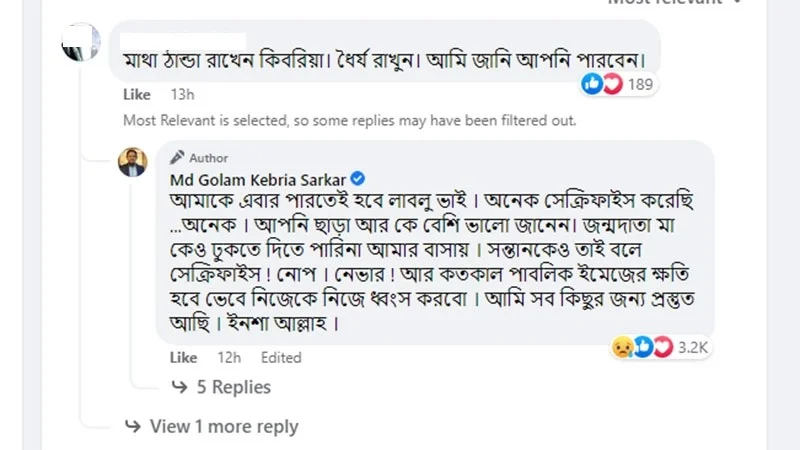800x450 pixels.
Task: Open the top commenter's profile picture
Action: [x=80, y=43]
